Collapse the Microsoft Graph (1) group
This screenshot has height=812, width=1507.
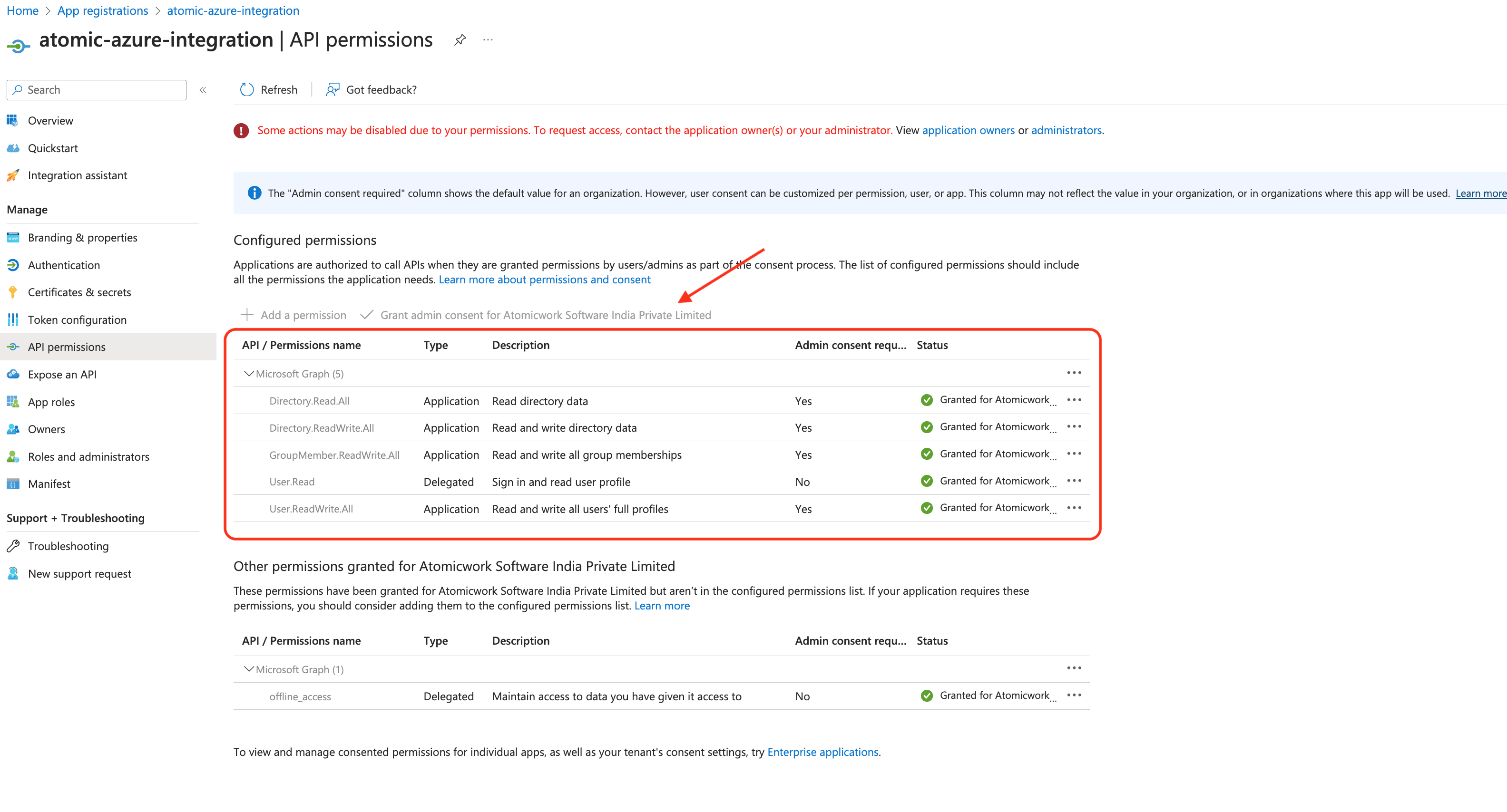[249, 669]
